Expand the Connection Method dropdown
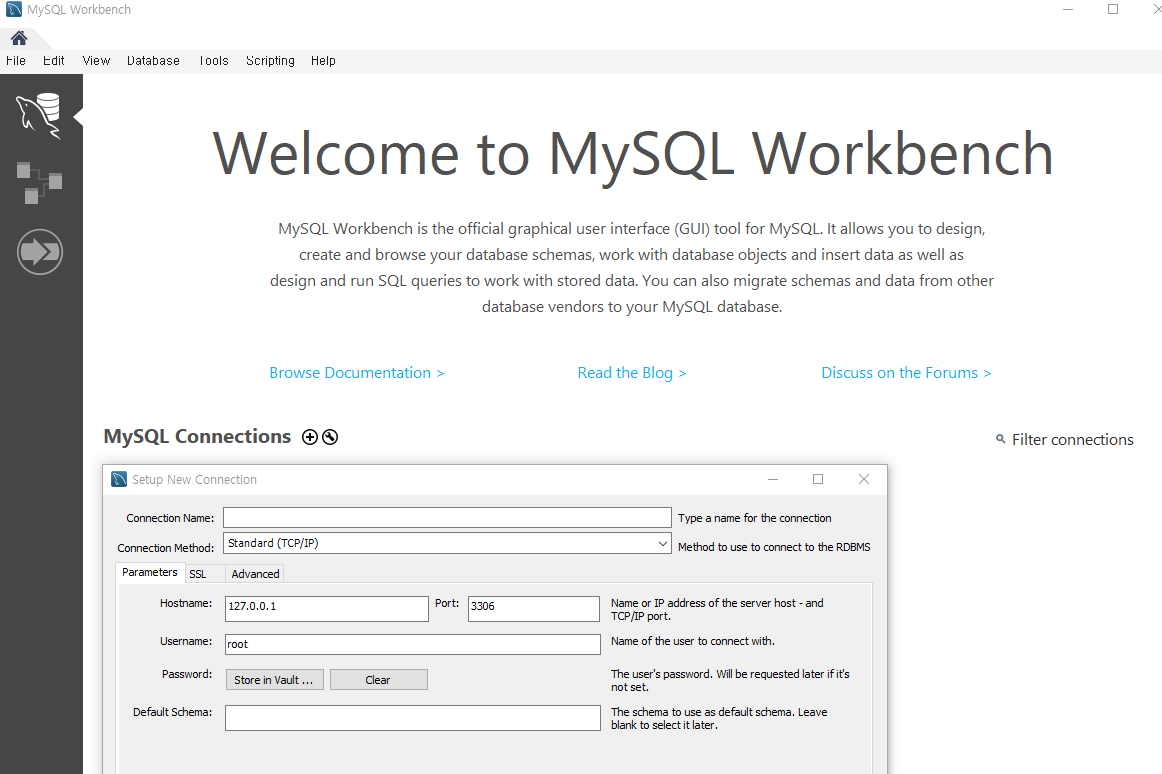 coord(663,543)
